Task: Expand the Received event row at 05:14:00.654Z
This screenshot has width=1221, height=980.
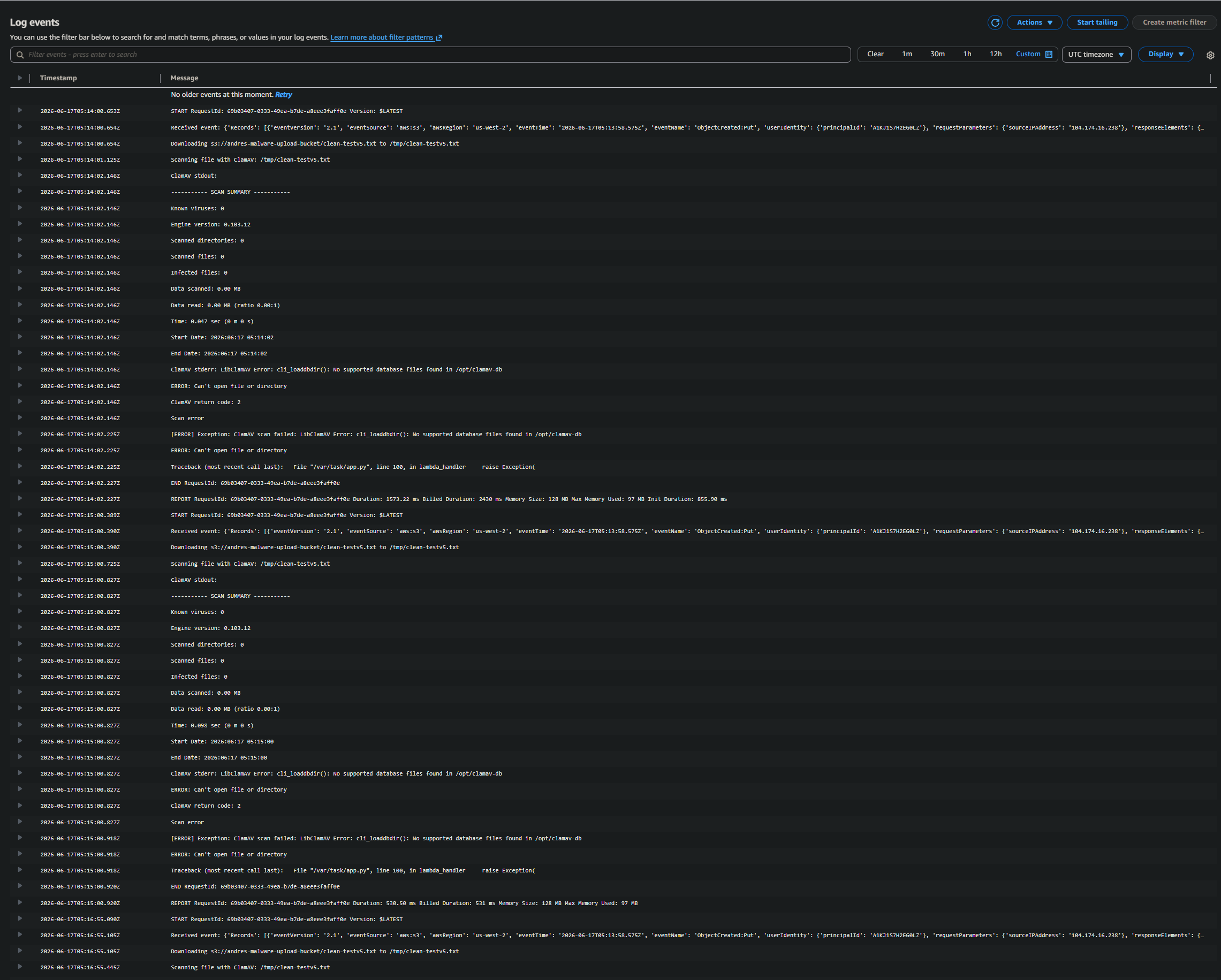Action: [20, 127]
